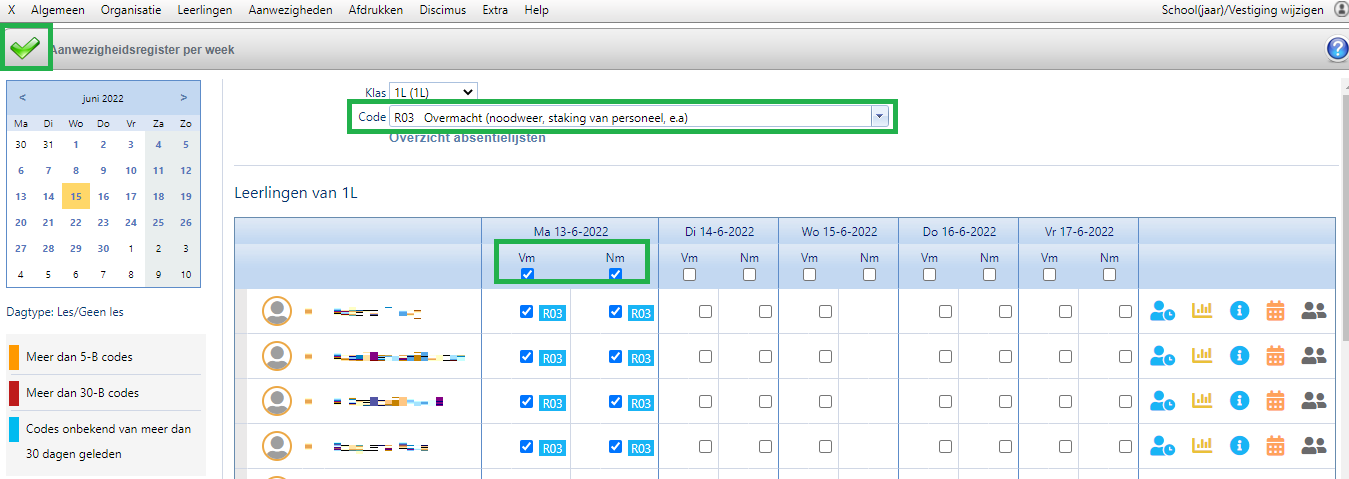Click the R03 badge in first student's Monday Nm cell

coord(641,313)
